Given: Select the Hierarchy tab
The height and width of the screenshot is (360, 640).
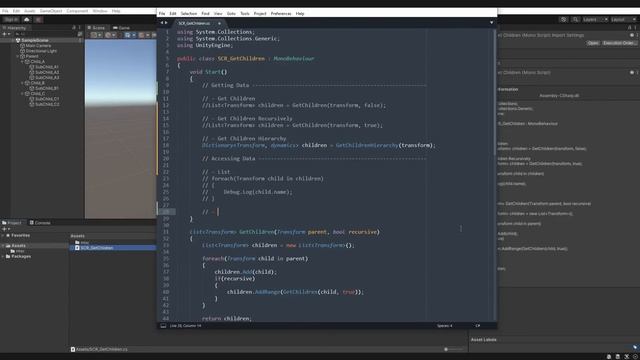Looking at the screenshot, I should (x=14, y=28).
